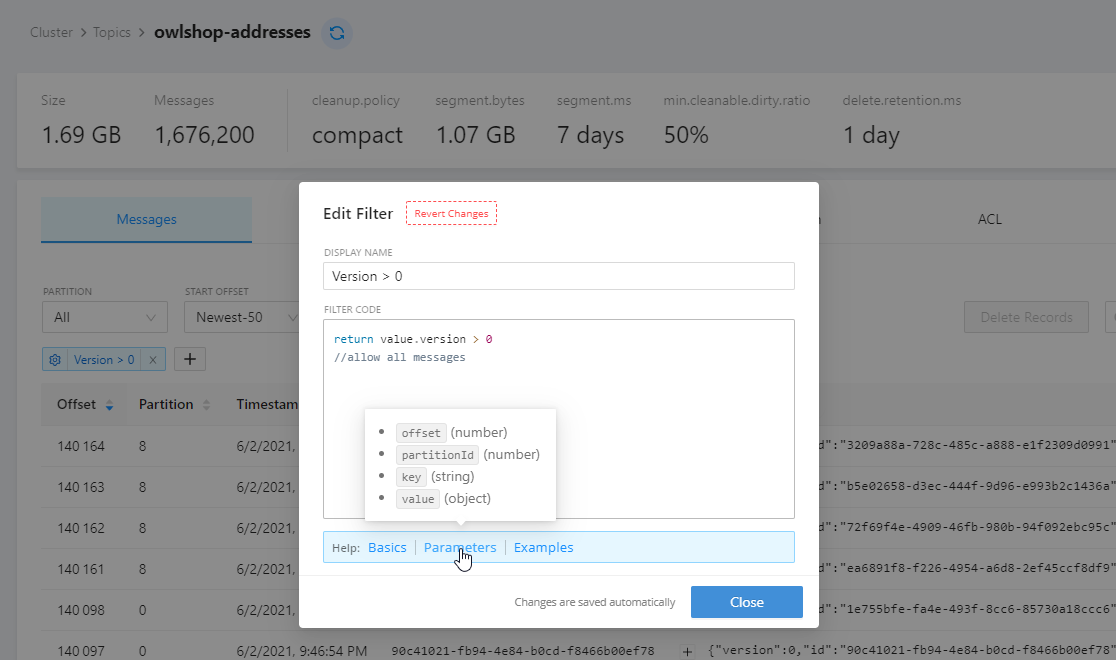
Task: Open the Examples help link
Action: point(543,547)
